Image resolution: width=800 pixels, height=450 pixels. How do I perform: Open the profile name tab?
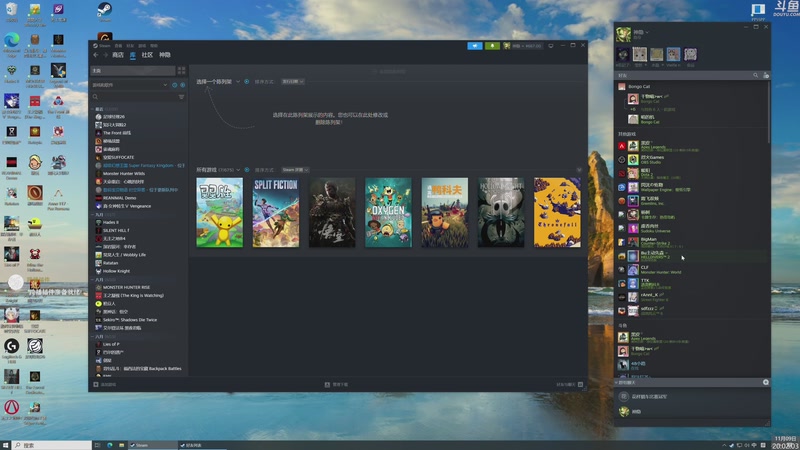tap(164, 55)
